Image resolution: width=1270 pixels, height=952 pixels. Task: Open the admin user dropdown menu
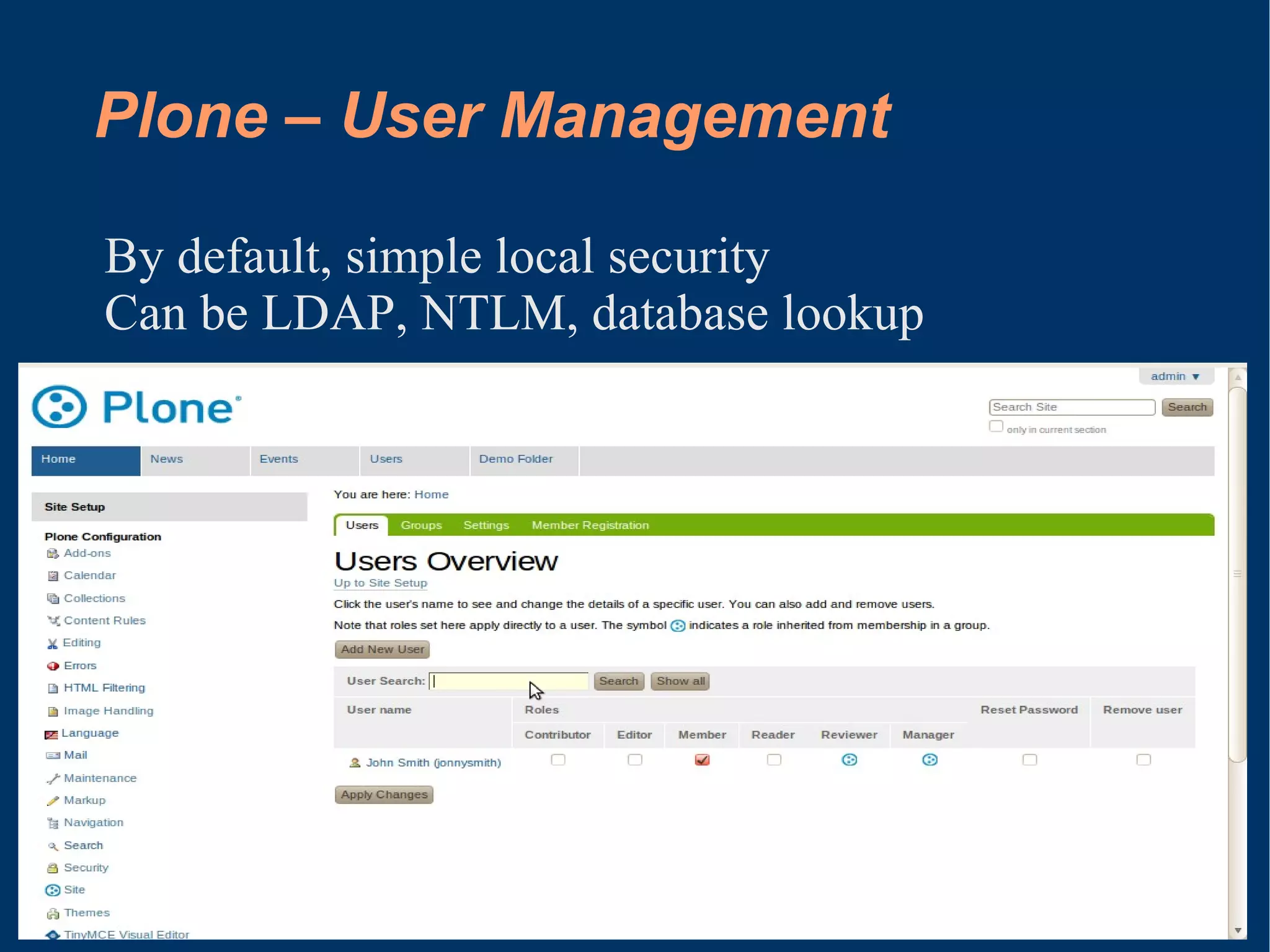(x=1175, y=376)
